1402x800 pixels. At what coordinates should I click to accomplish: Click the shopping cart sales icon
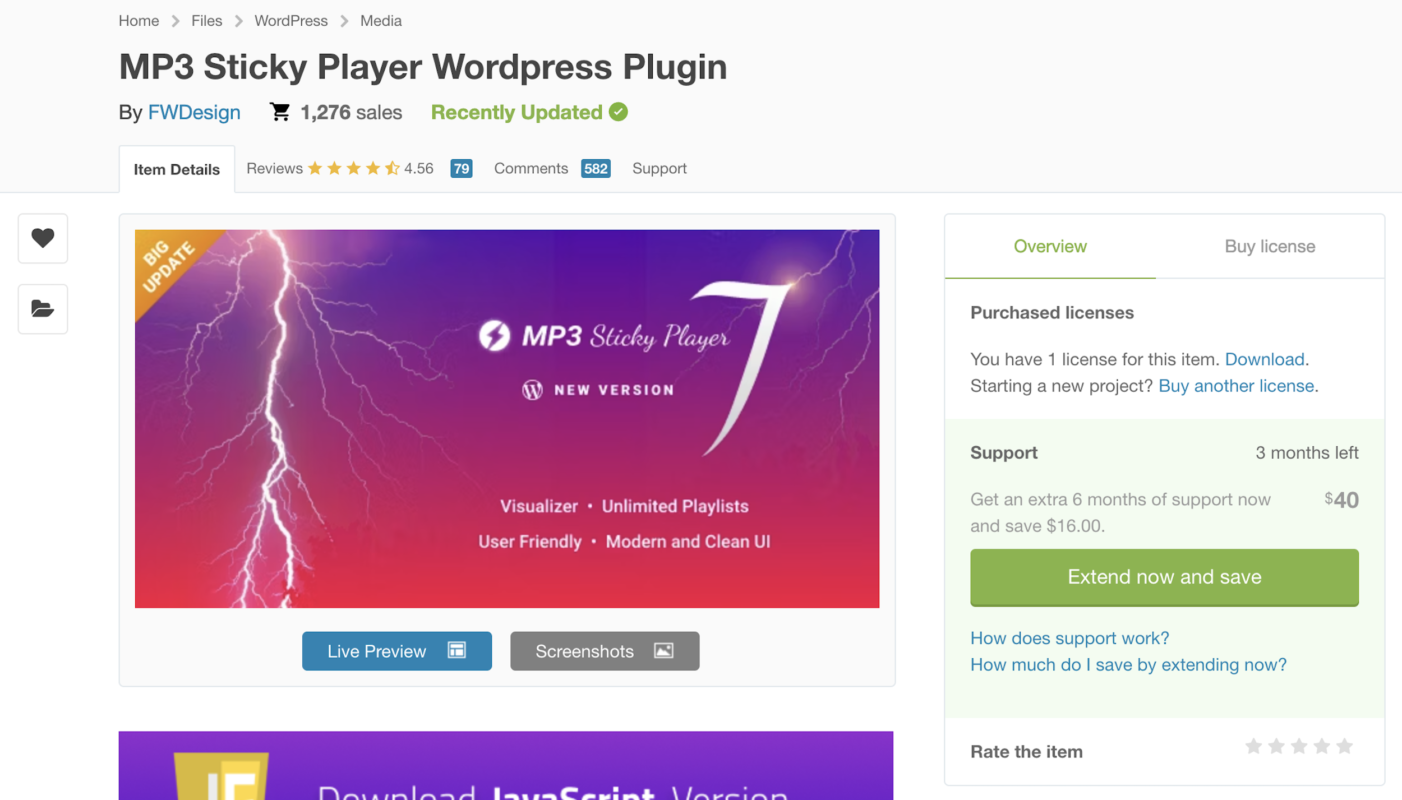(280, 112)
